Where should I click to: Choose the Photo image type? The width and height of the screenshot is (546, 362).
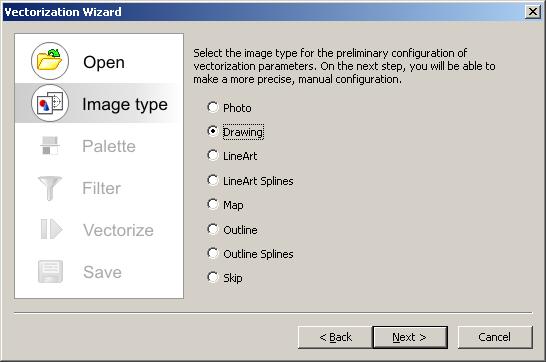pyautogui.click(x=229, y=108)
